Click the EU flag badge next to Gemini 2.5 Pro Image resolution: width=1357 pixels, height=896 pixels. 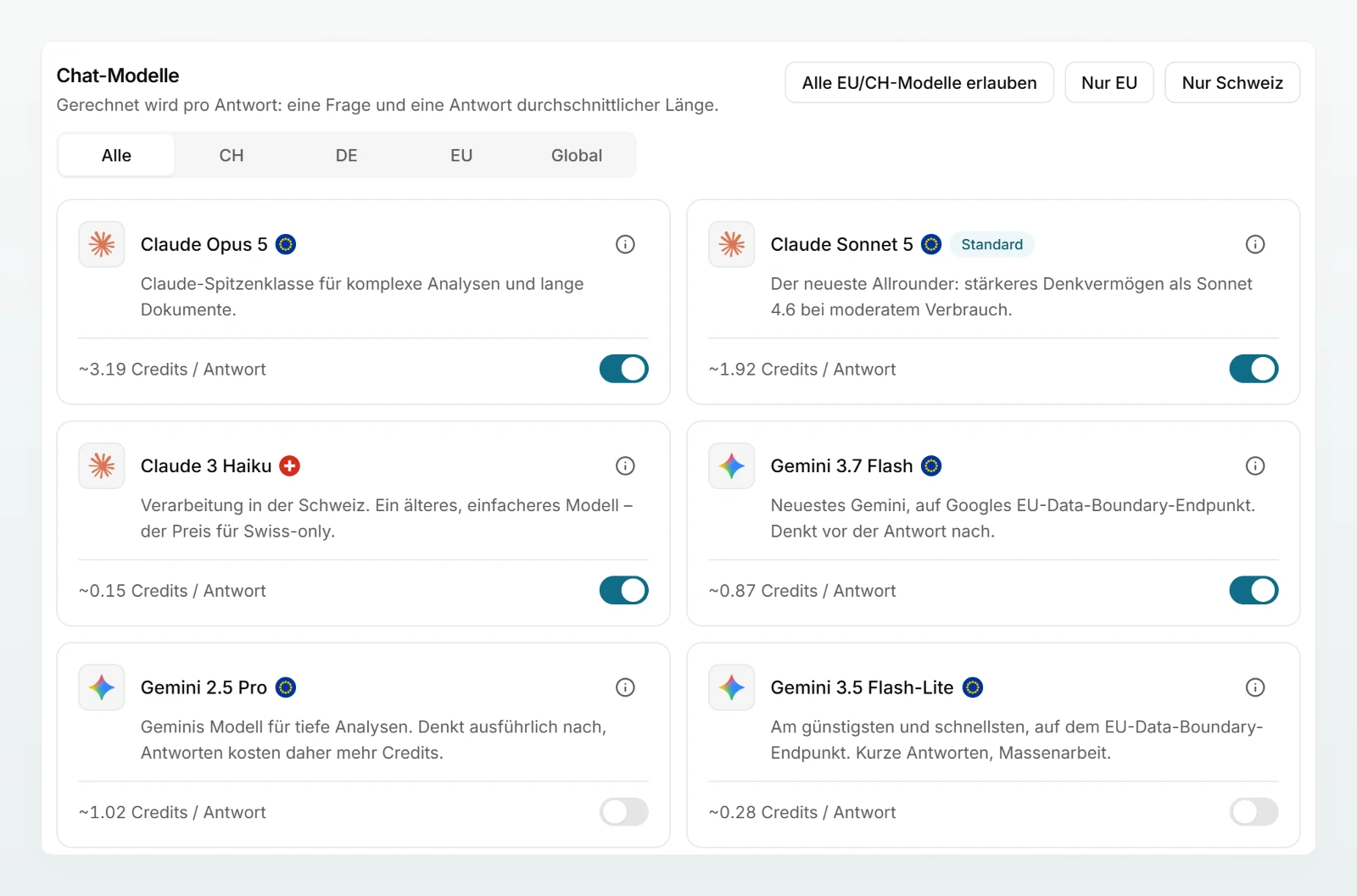[x=286, y=687]
